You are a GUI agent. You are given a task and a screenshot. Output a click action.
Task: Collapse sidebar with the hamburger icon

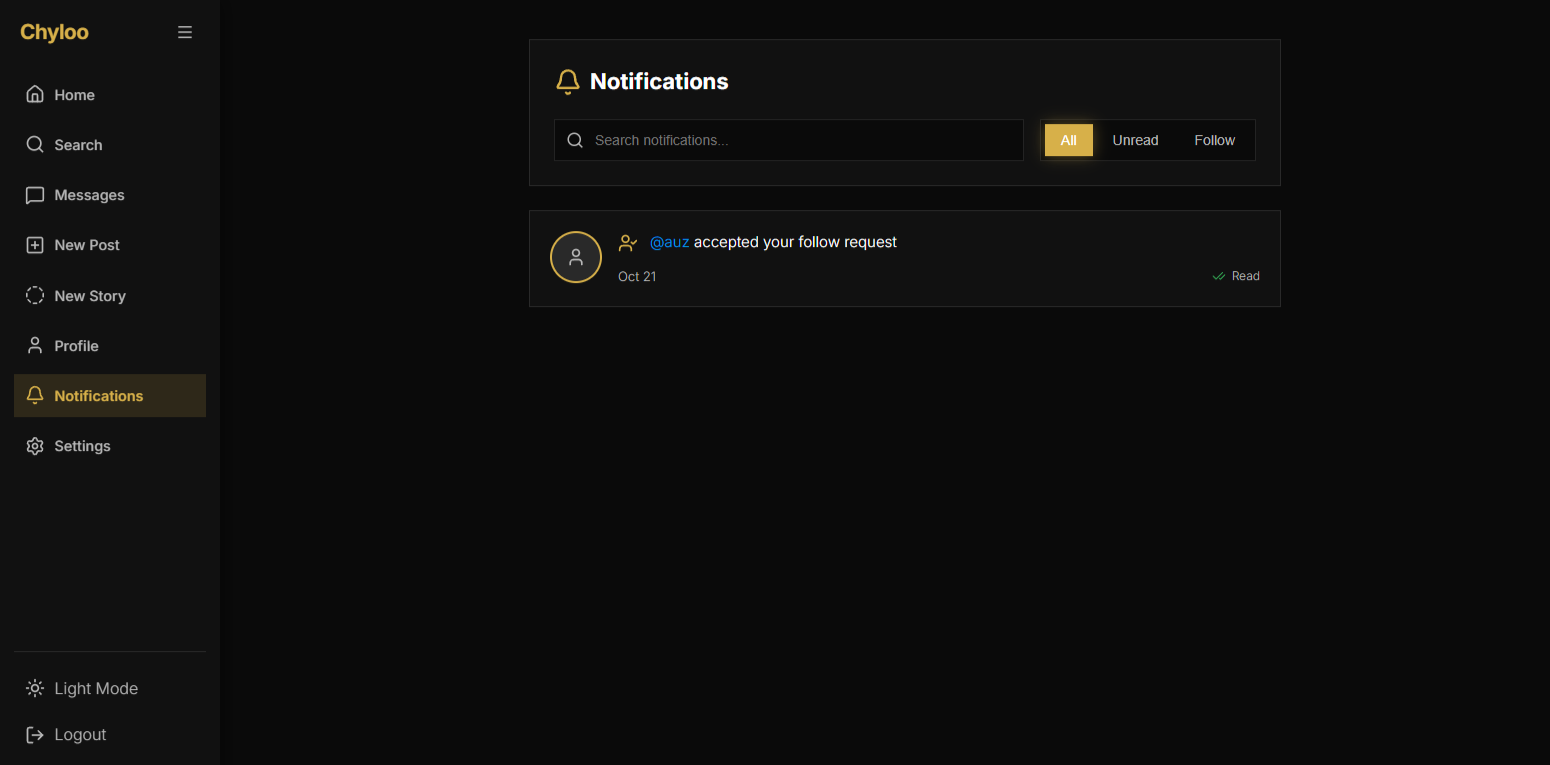point(185,32)
